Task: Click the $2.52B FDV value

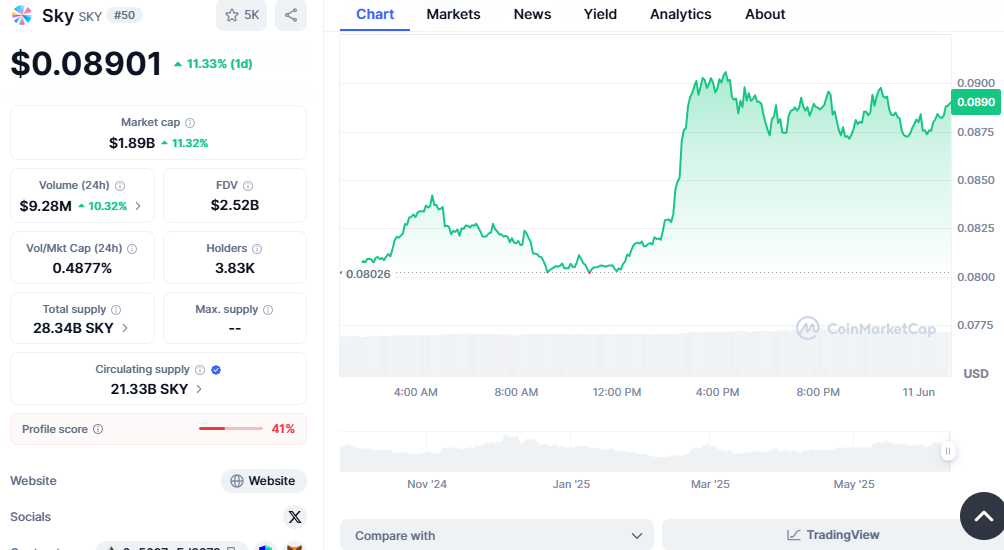Action: click(235, 205)
